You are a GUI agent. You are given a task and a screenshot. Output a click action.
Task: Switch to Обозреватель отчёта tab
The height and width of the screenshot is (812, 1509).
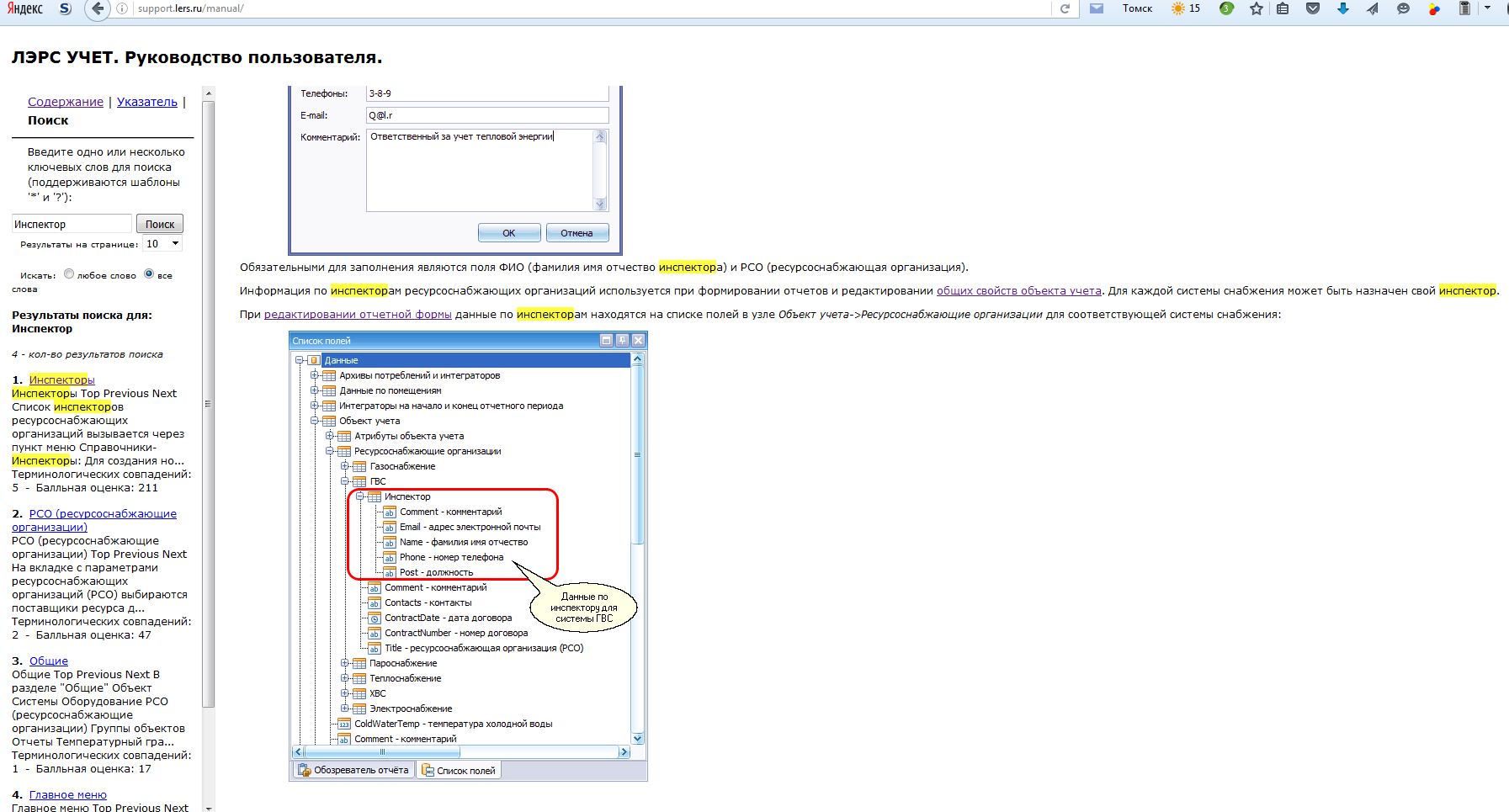(353, 770)
